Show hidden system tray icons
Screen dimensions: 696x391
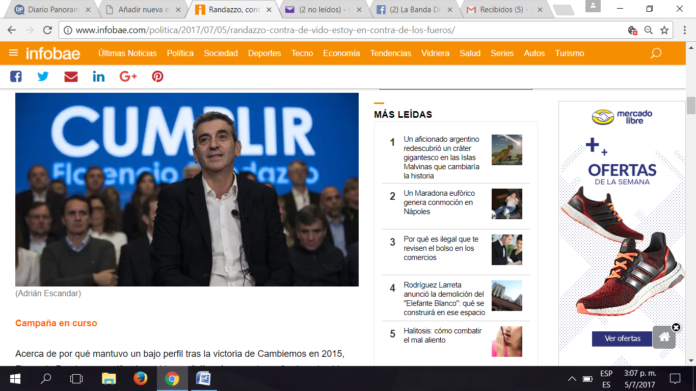point(572,379)
